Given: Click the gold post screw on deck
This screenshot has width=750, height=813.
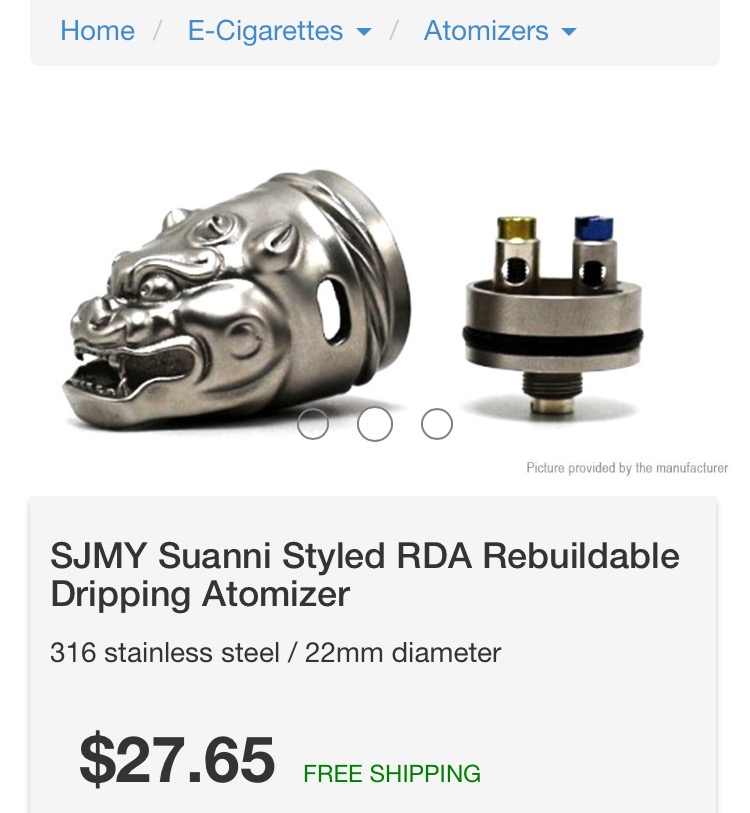Looking at the screenshot, I should pyautogui.click(x=512, y=233).
